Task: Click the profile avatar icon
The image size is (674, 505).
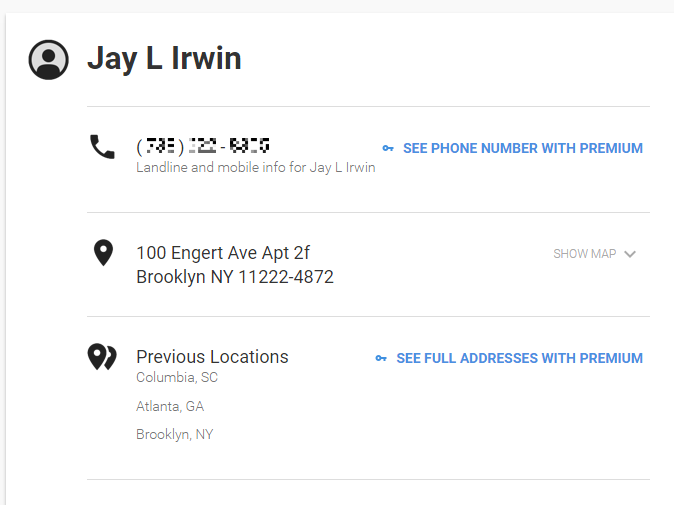Action: 49,60
